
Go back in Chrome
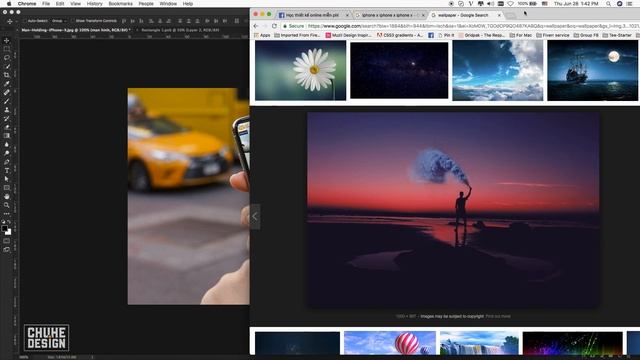pos(256,26)
